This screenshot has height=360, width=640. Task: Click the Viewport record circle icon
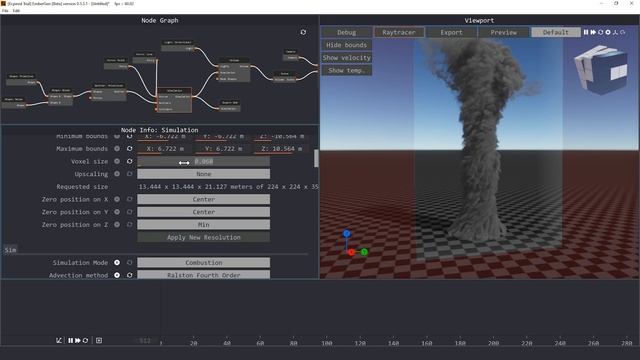click(x=608, y=32)
